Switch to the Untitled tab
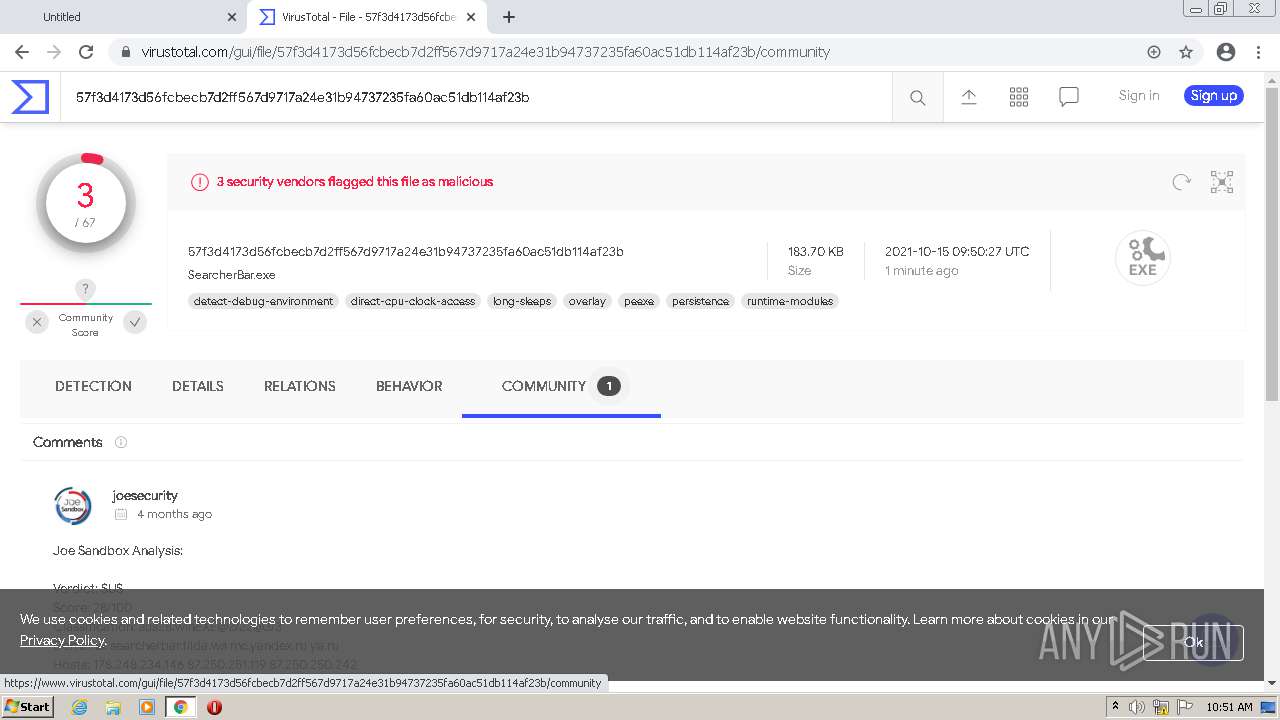 point(124,17)
